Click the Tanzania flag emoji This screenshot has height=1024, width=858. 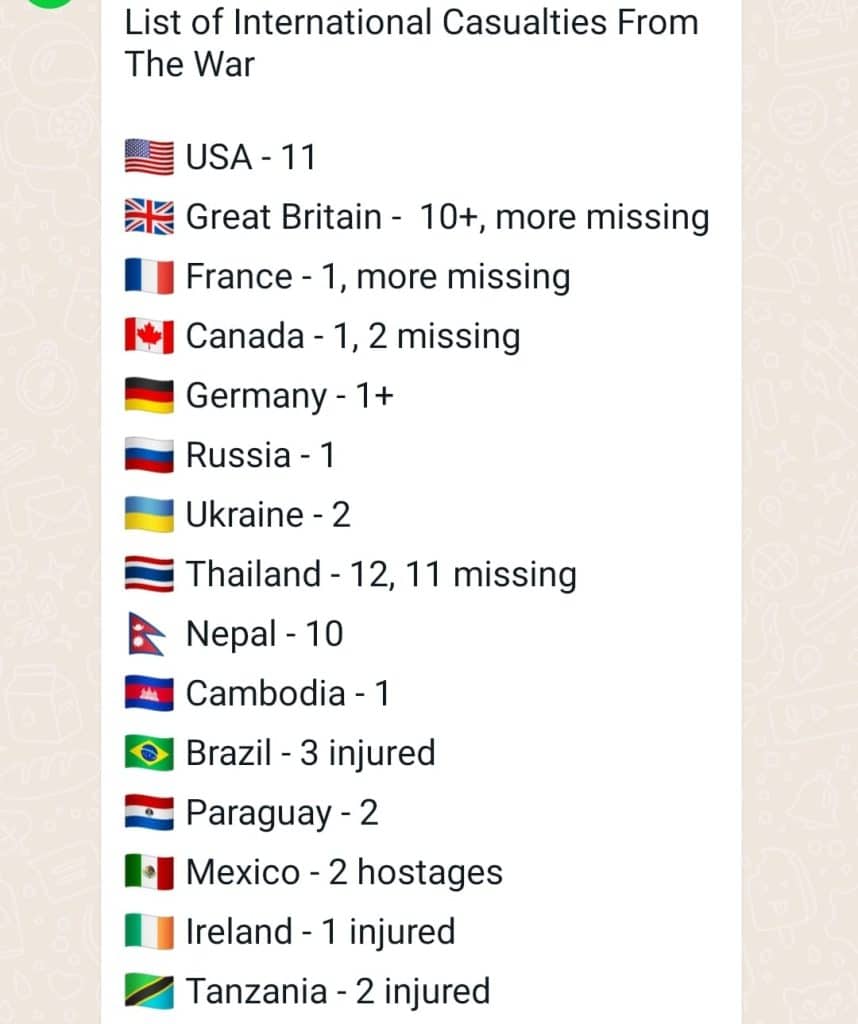pyautogui.click(x=150, y=991)
